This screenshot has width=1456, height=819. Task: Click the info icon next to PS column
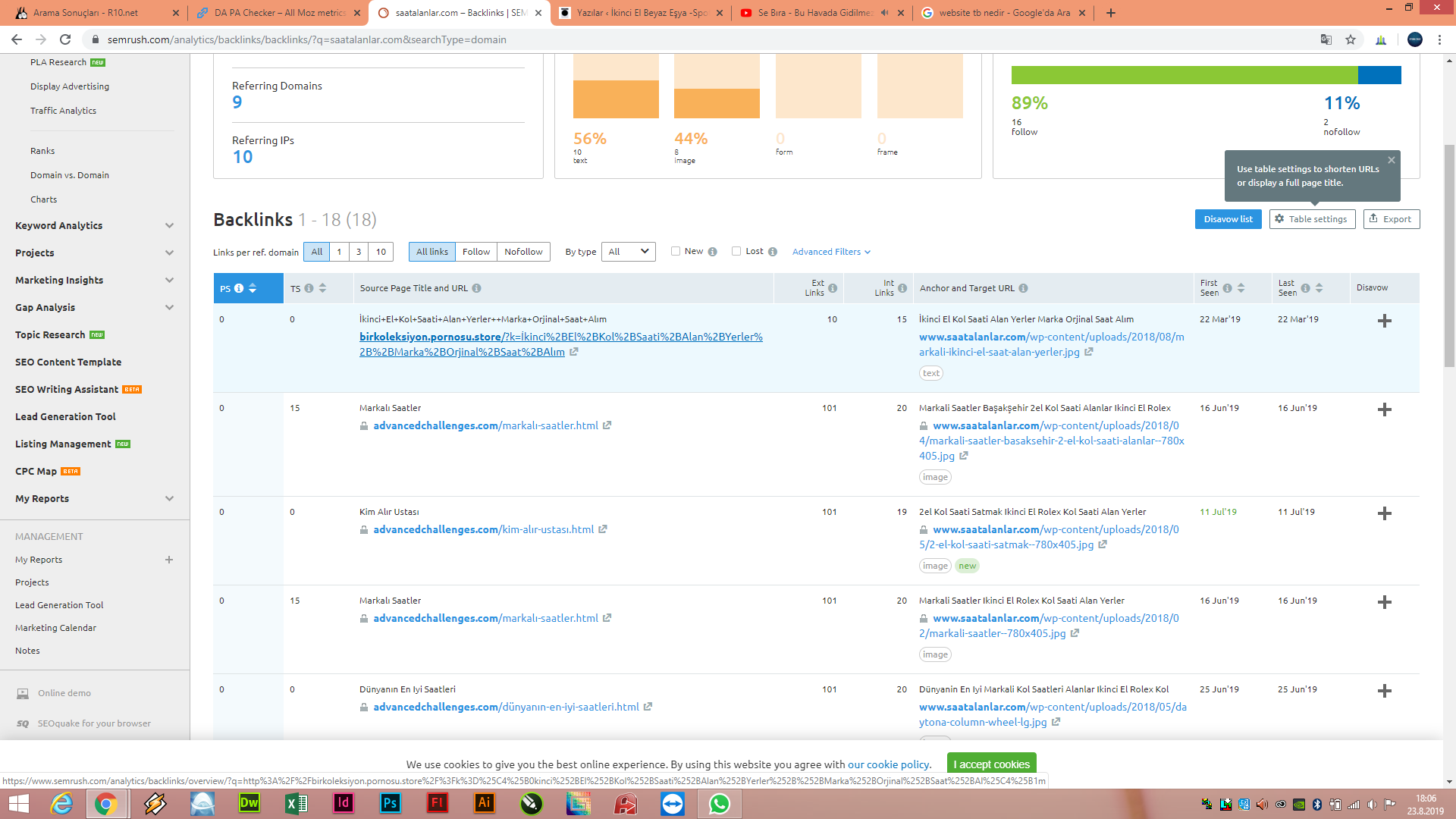[239, 288]
